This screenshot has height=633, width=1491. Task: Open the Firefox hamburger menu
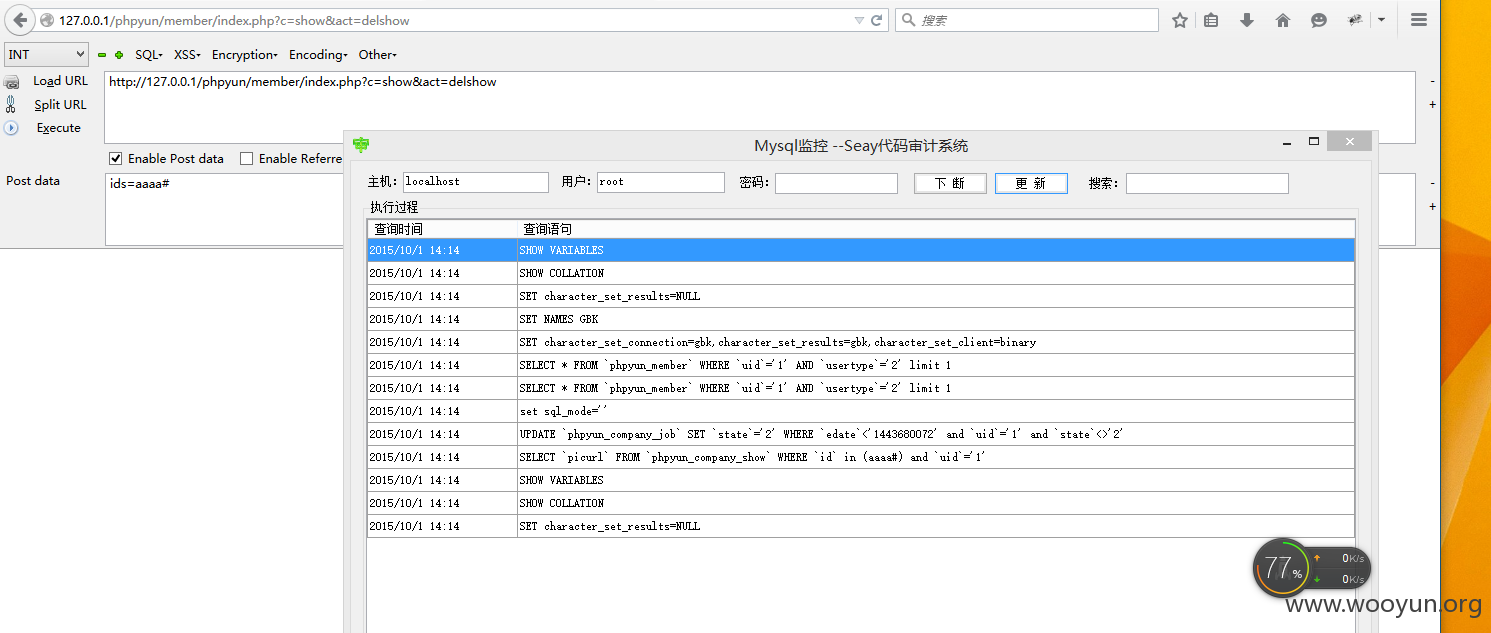(x=1419, y=20)
